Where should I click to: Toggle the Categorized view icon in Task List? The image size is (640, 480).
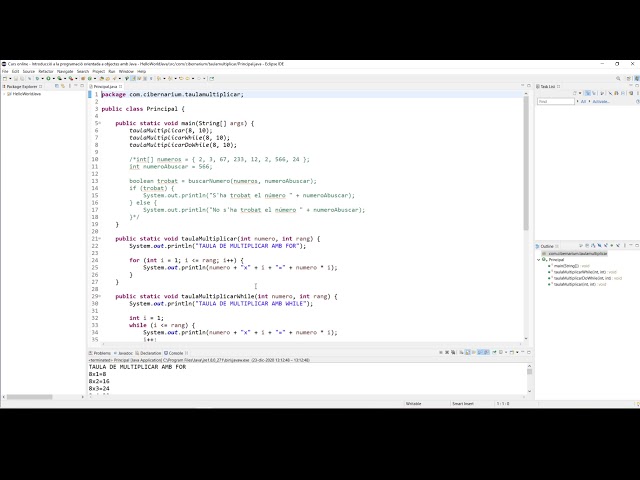pyautogui.click(x=588, y=93)
